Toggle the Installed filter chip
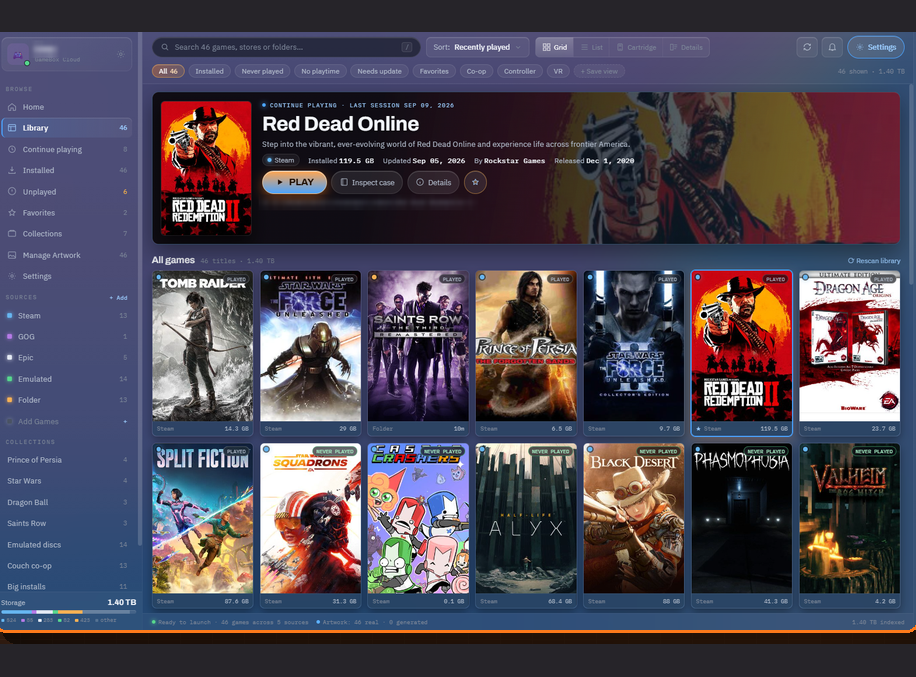Image resolution: width=916 pixels, height=677 pixels. click(x=209, y=71)
